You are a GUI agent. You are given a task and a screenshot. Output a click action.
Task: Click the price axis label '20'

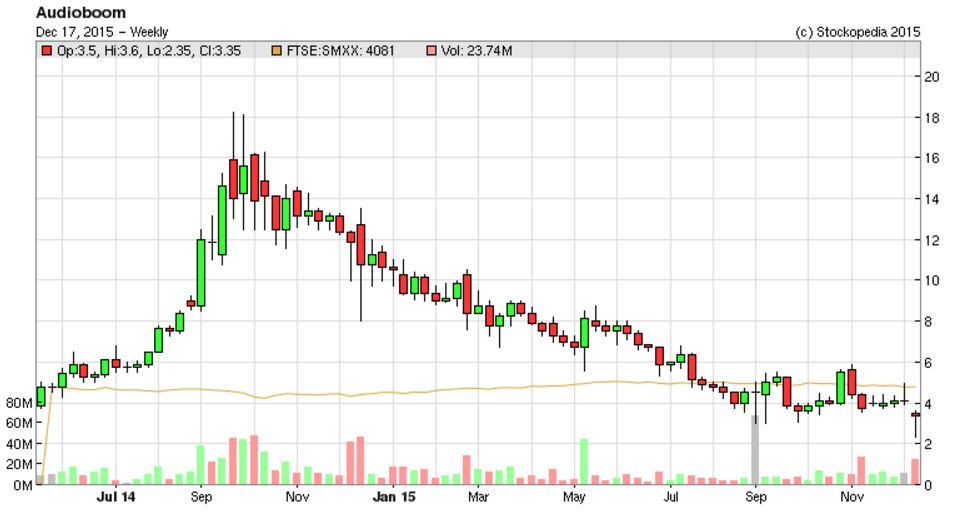coord(931,77)
